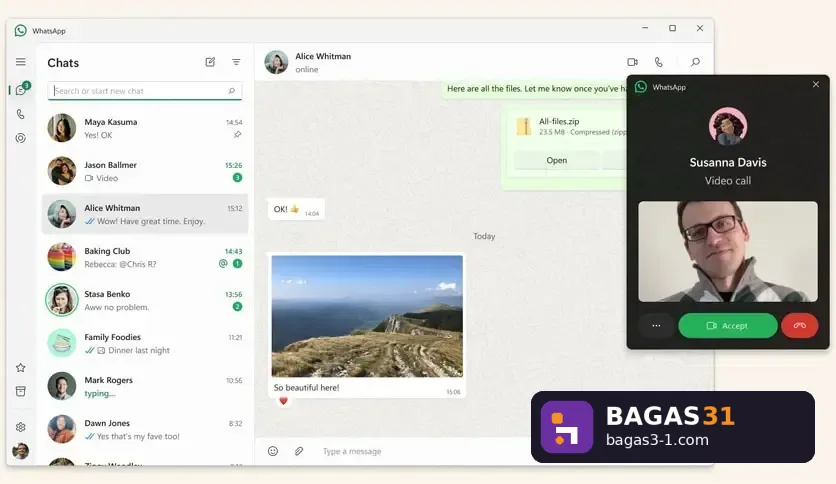
Task: Open the Baking Club group chat
Action: (144, 257)
